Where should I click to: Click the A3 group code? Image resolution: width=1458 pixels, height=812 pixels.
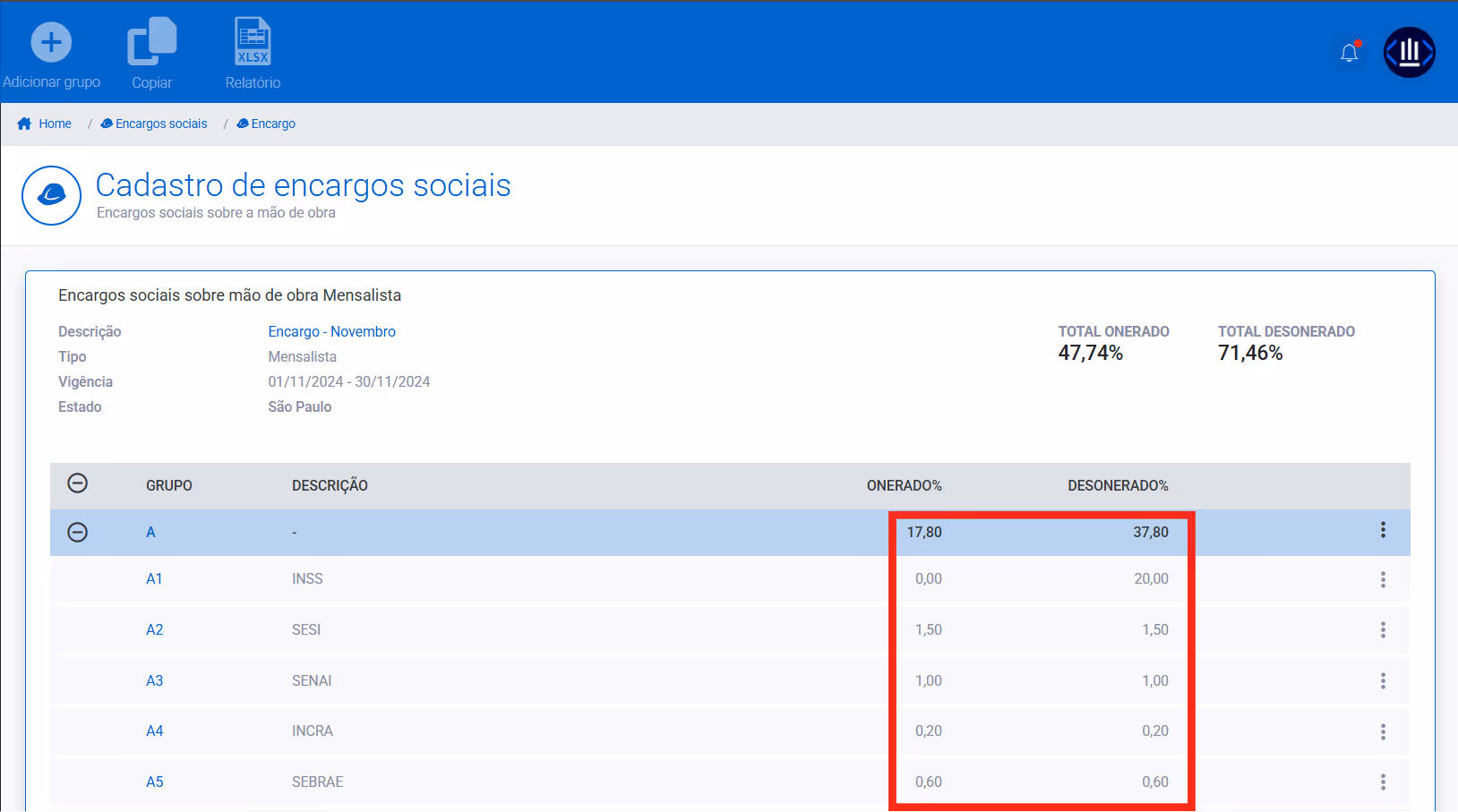coord(154,680)
